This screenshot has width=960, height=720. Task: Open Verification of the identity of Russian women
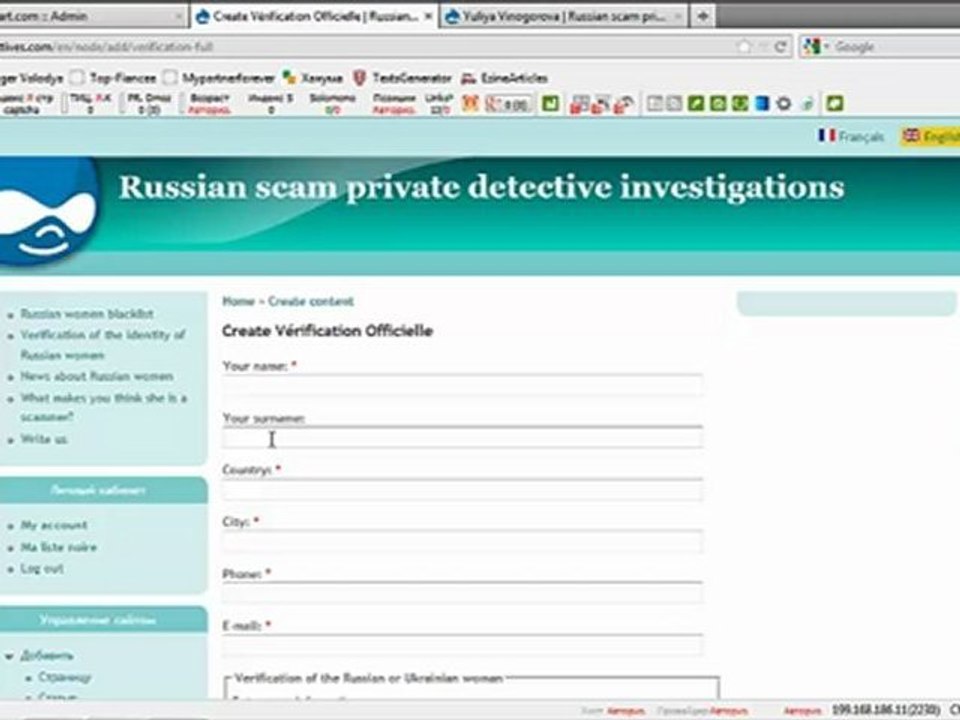[102, 345]
